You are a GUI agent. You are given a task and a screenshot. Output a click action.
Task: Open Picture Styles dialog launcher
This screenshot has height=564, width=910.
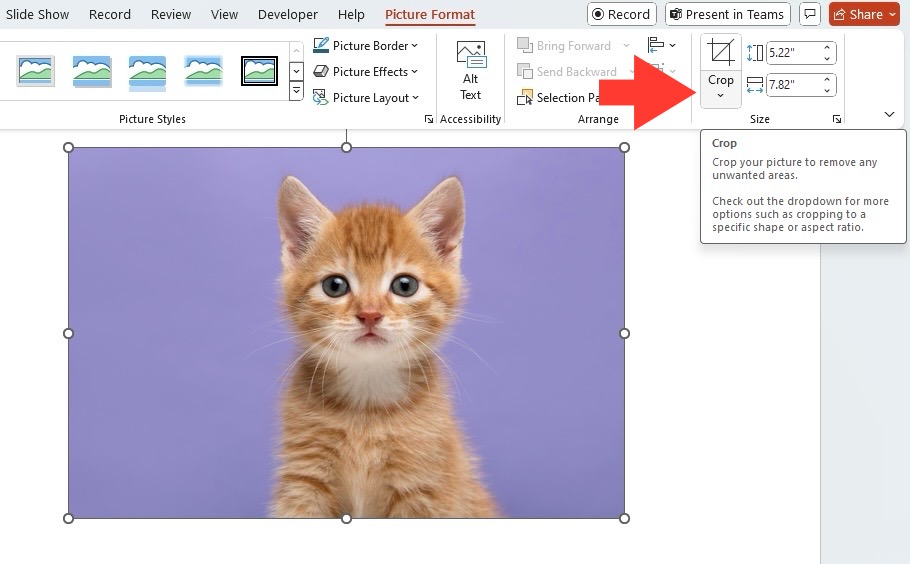[429, 119]
